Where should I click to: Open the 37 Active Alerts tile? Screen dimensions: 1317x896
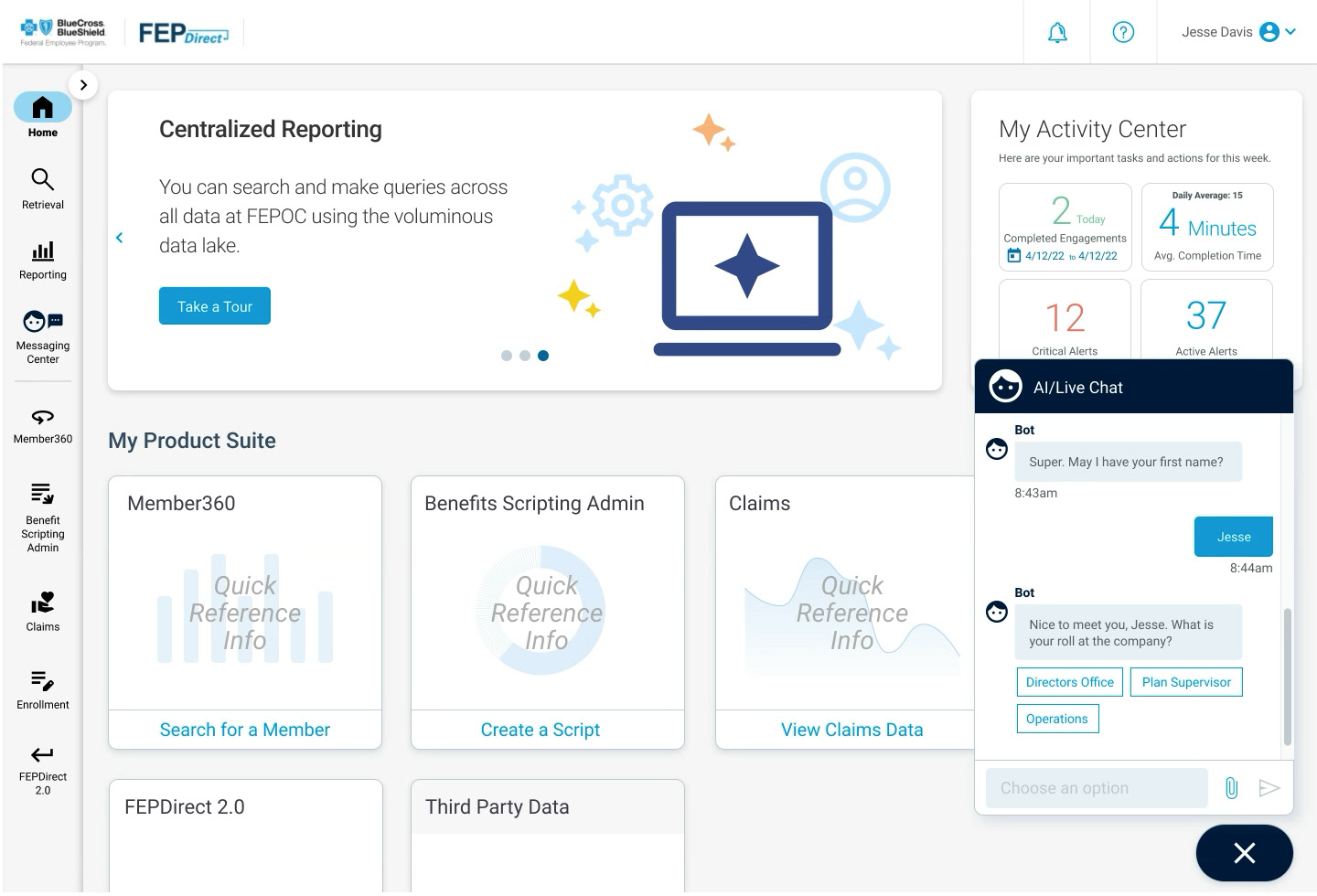click(x=1207, y=320)
